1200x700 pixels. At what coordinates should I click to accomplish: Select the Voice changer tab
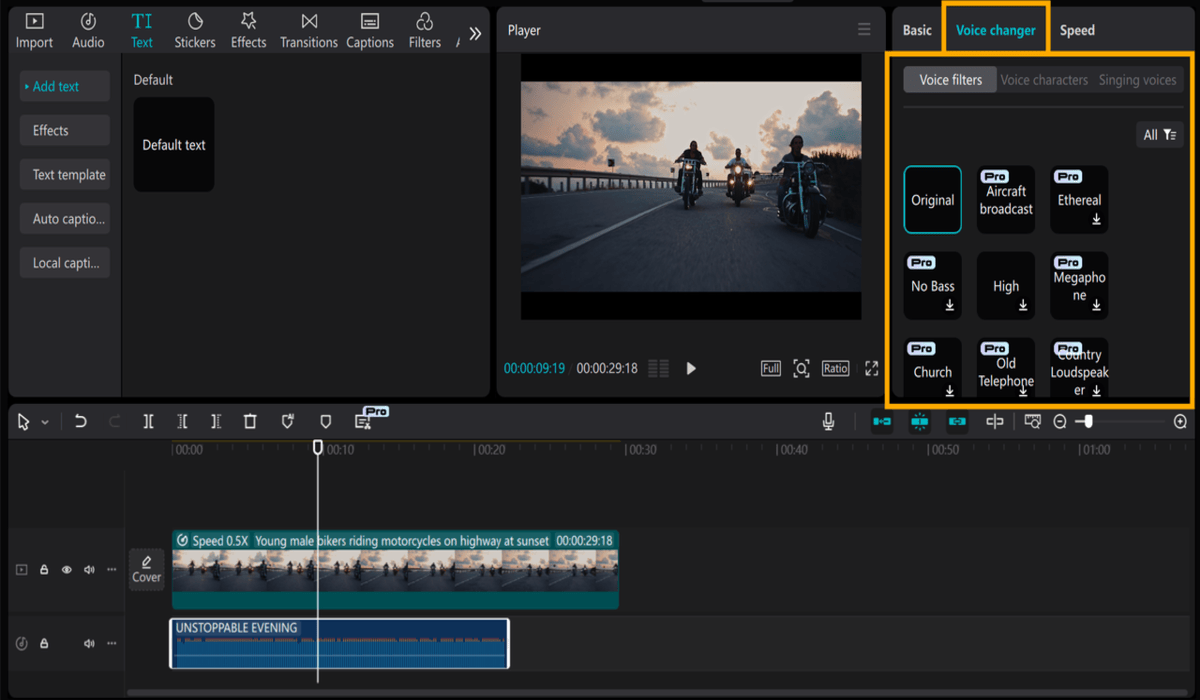click(x=996, y=30)
